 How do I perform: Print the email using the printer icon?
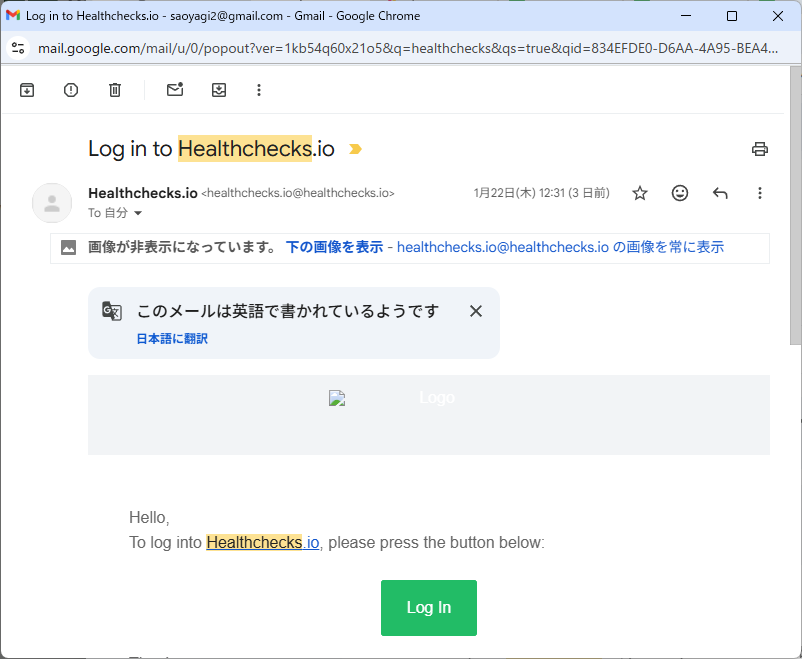coord(760,149)
